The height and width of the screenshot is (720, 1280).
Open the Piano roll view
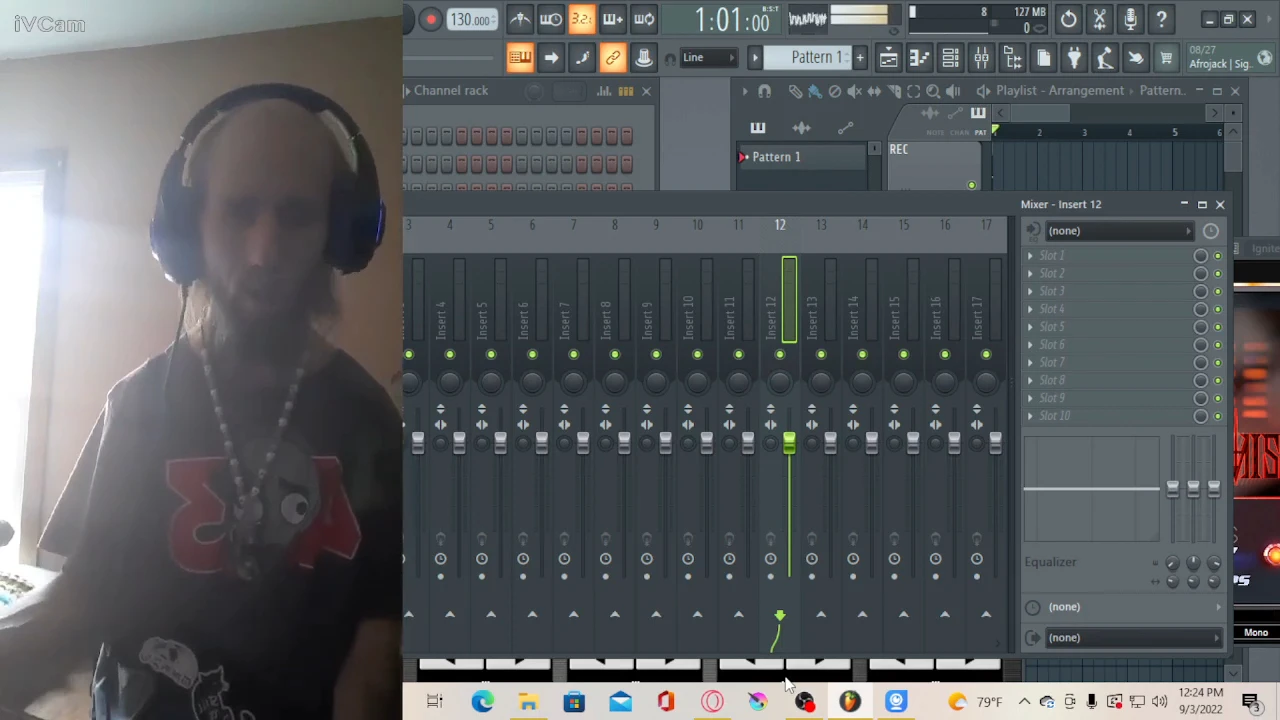(x=919, y=58)
